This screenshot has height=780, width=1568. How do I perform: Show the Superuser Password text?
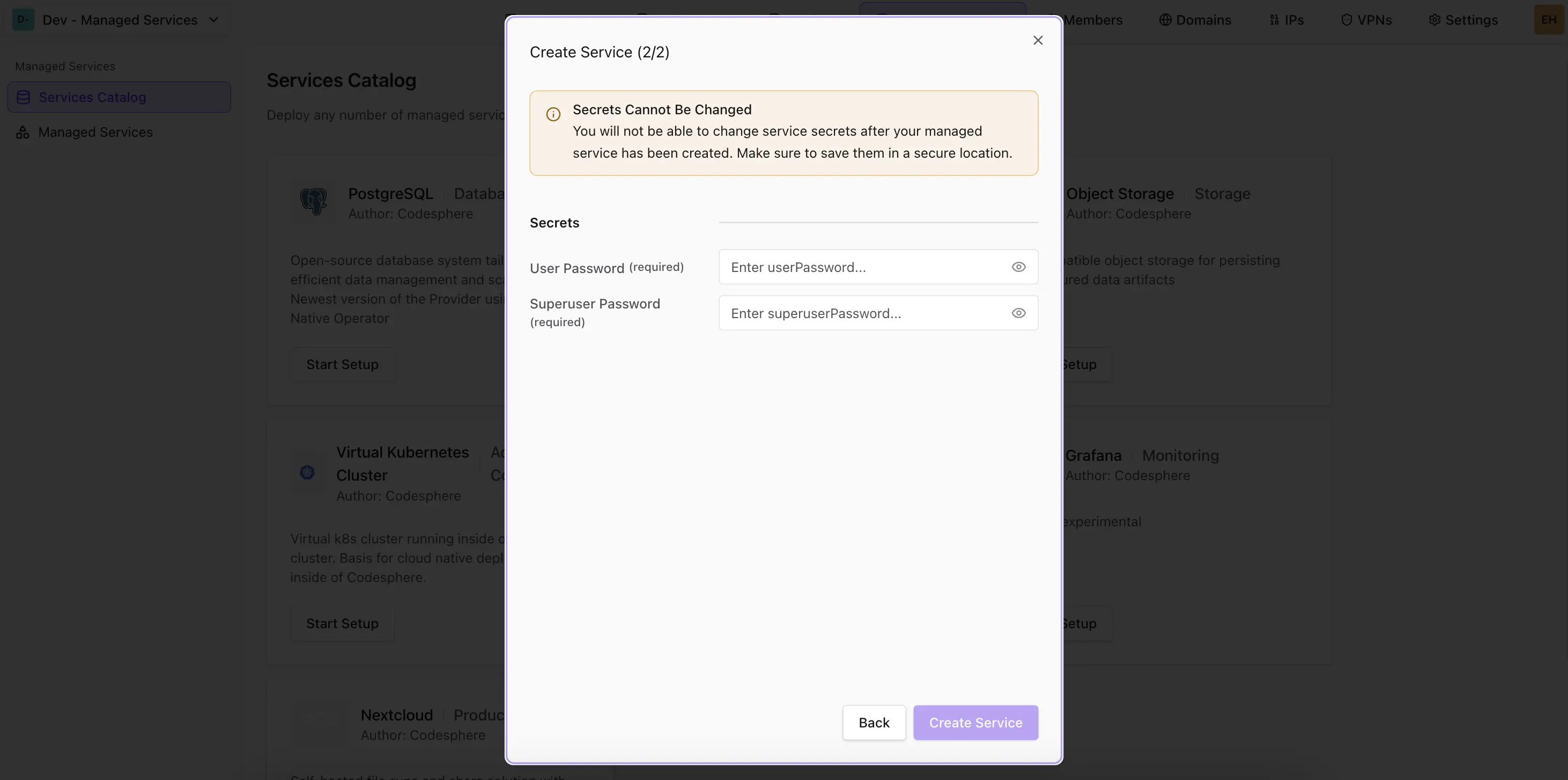pos(1018,312)
